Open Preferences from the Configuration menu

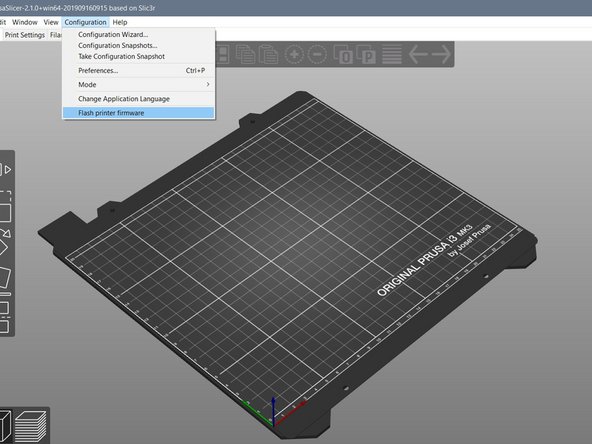pyautogui.click(x=138, y=71)
